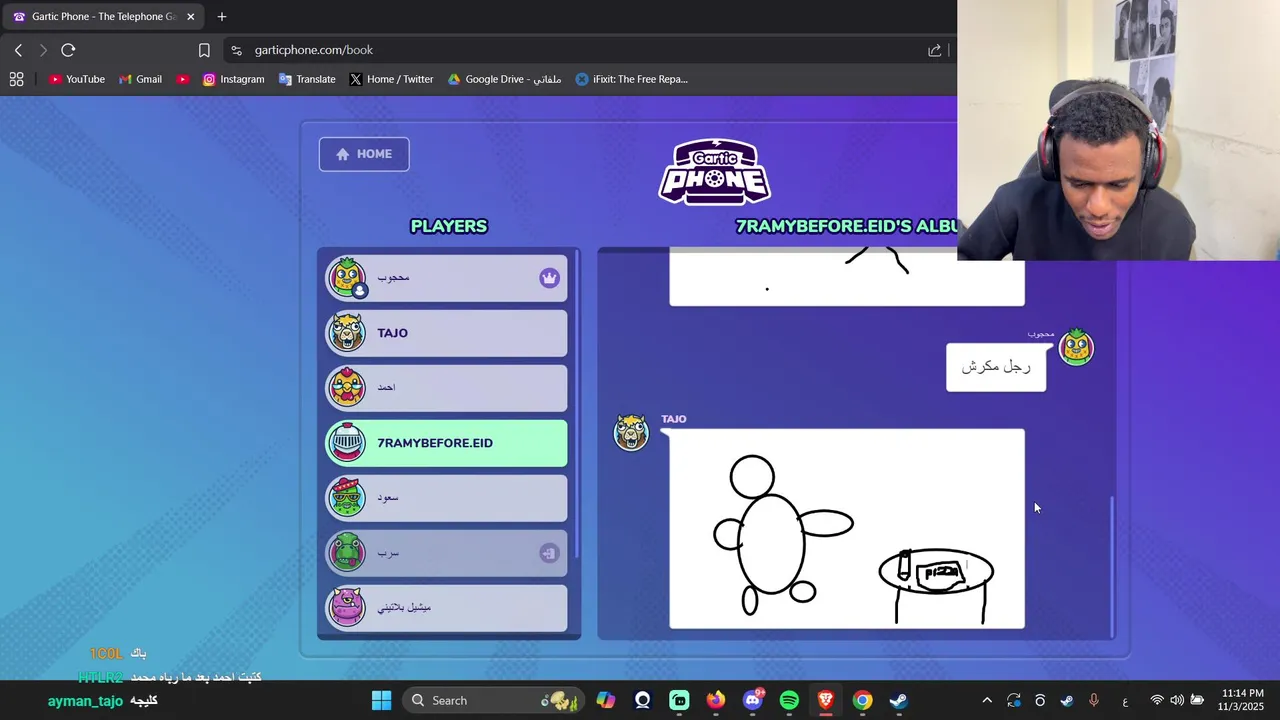Select player سعود in the players list
Image resolution: width=1280 pixels, height=720 pixels.
click(446, 498)
